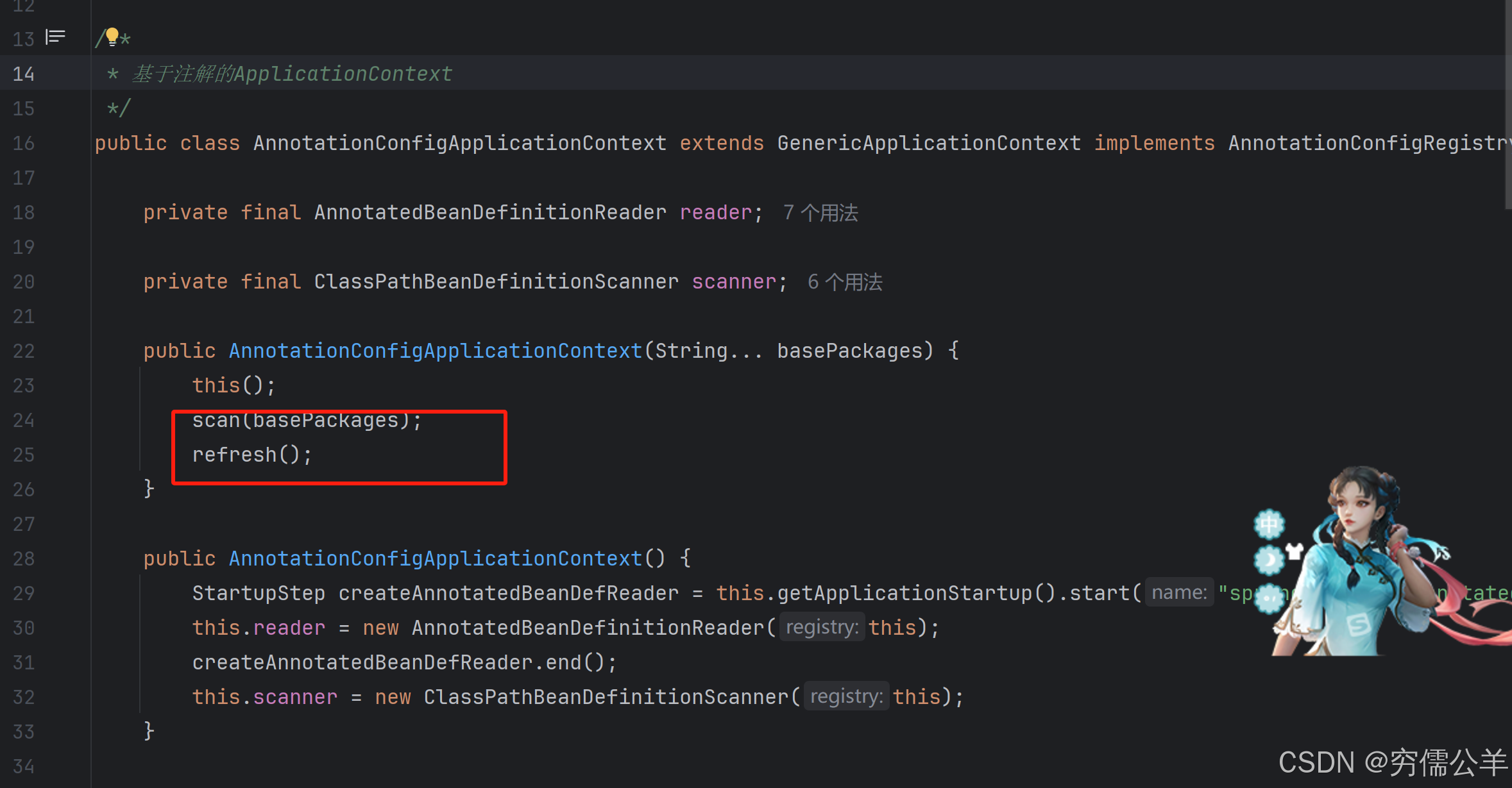Click line number 28 in the gutter
The image size is (1512, 788).
pos(24,559)
